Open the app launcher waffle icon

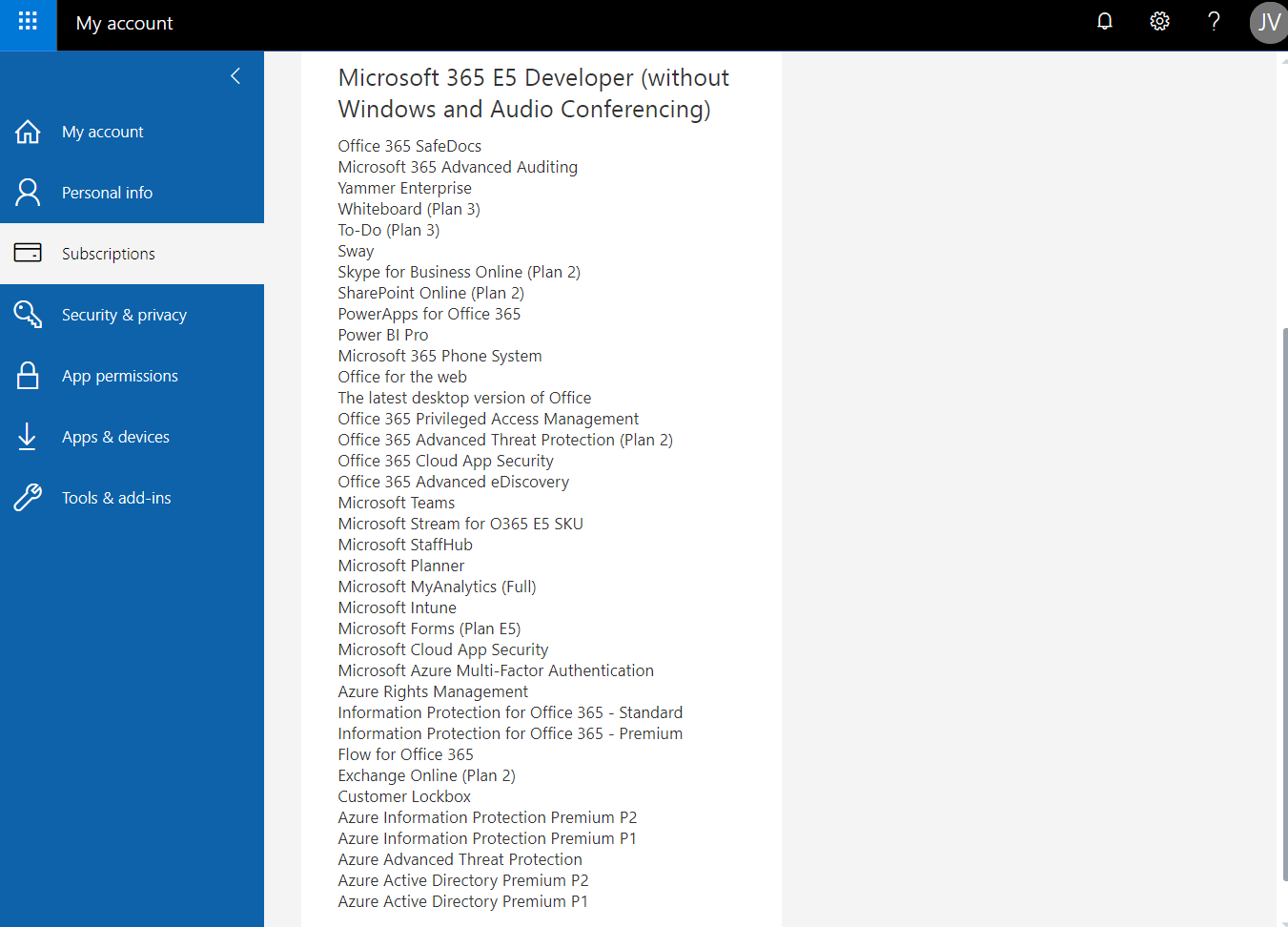28,22
